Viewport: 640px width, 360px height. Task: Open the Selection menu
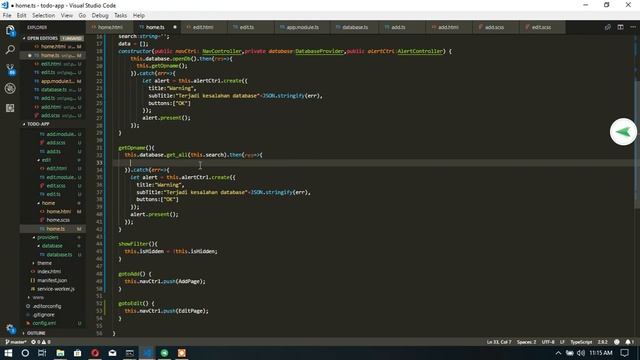click(x=44, y=16)
